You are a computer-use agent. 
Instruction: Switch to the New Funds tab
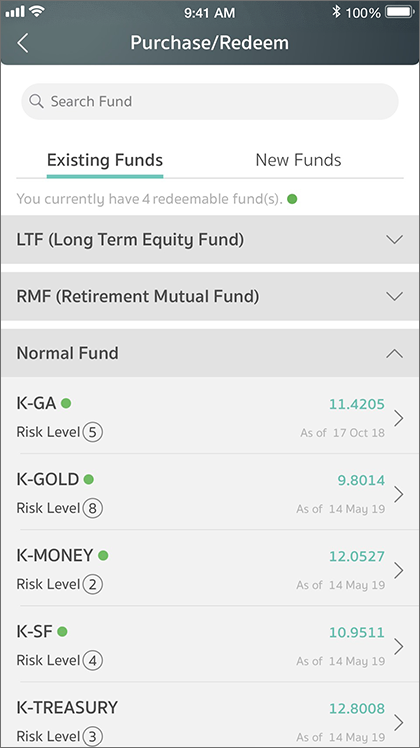(x=298, y=160)
